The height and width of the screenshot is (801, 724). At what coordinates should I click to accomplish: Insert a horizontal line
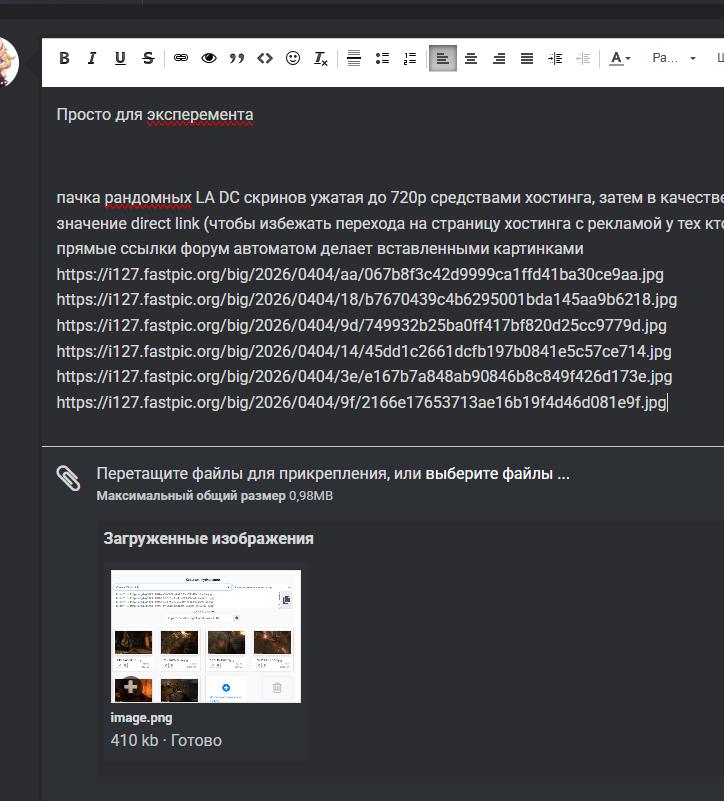[x=354, y=58]
